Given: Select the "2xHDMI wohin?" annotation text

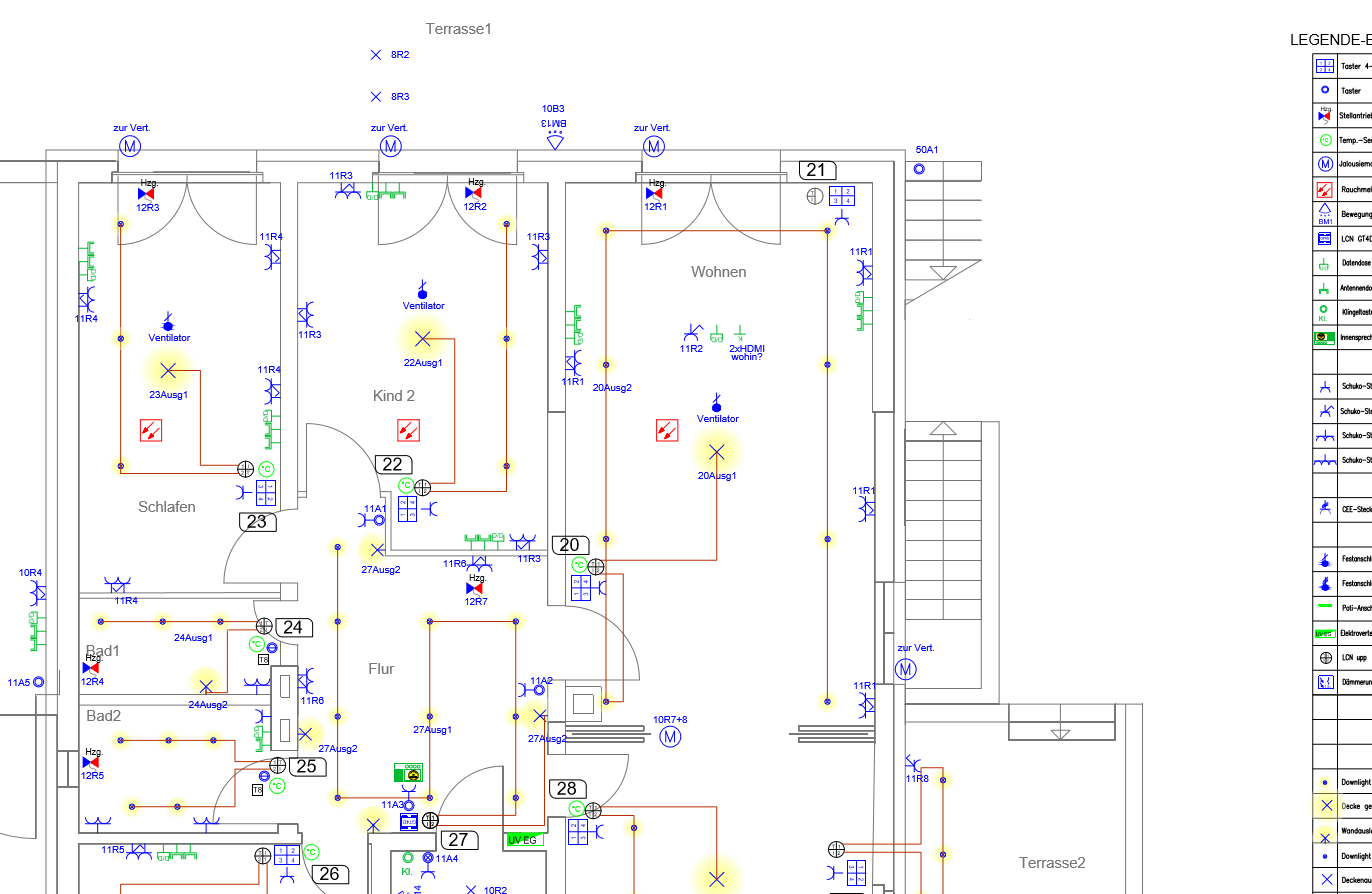Looking at the screenshot, I should pyautogui.click(x=746, y=352).
